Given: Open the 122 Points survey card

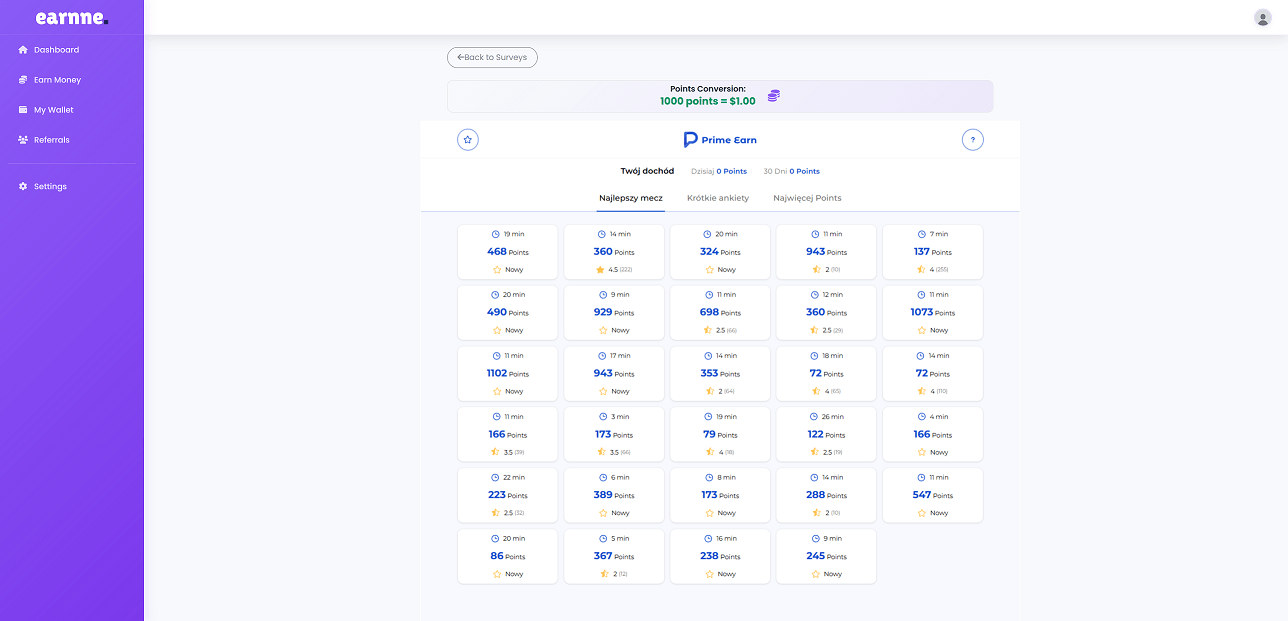Looking at the screenshot, I should tap(826, 435).
